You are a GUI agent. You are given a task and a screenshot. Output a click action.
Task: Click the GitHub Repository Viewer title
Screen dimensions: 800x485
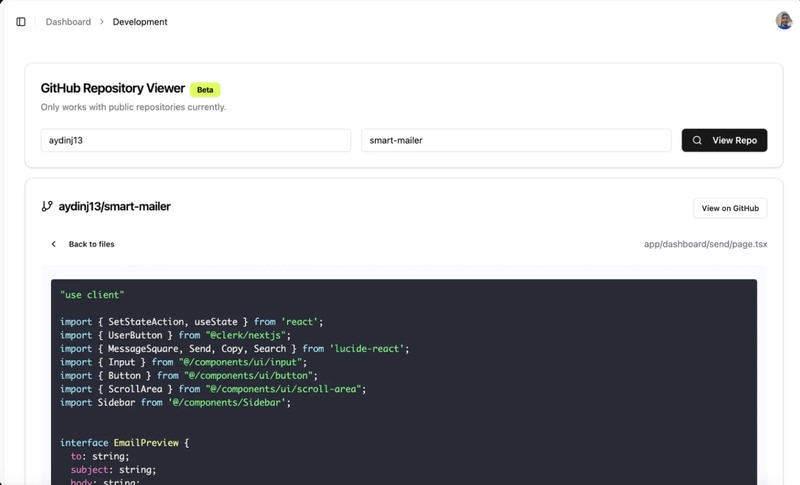point(112,89)
